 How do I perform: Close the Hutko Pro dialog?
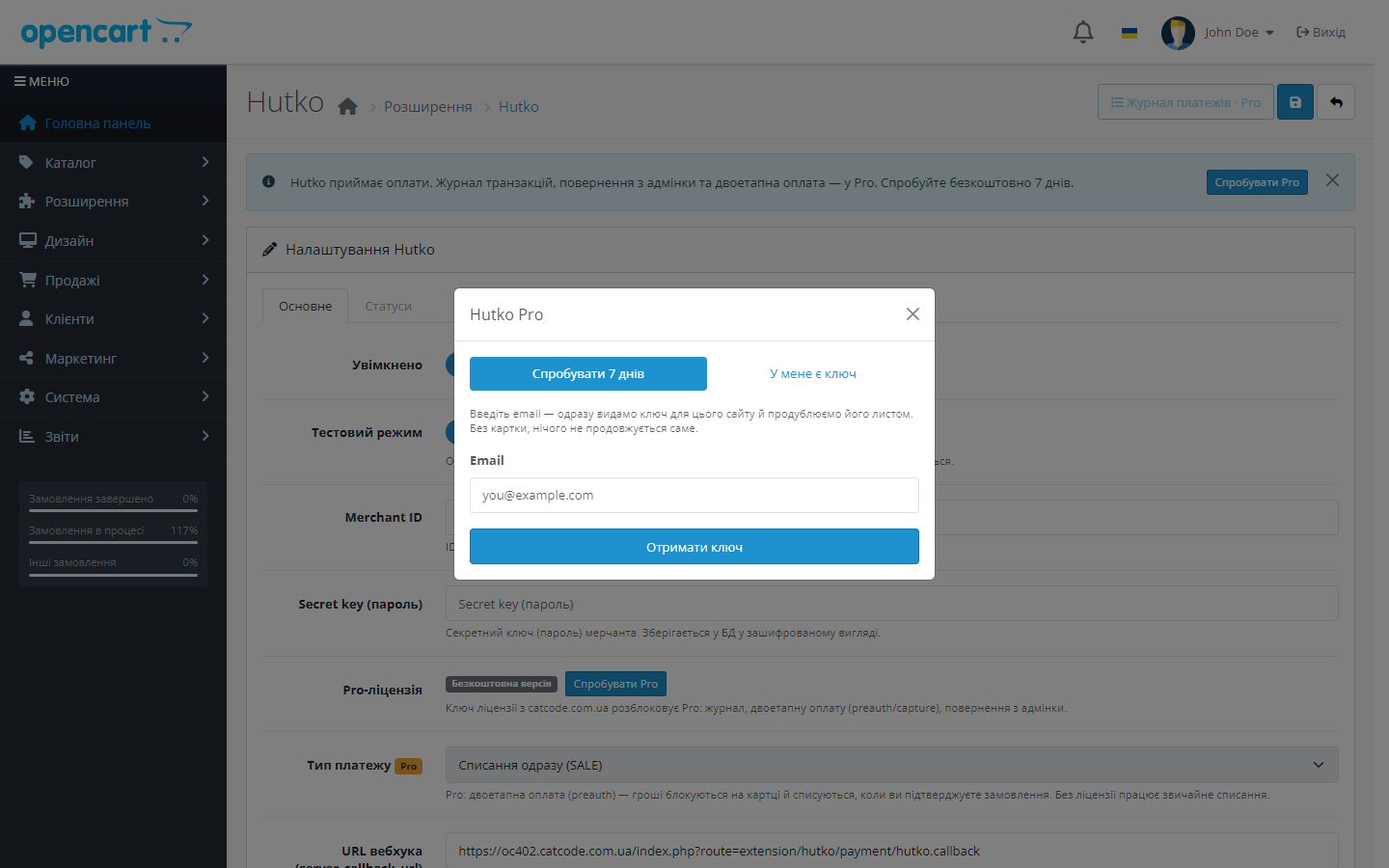[x=912, y=314]
